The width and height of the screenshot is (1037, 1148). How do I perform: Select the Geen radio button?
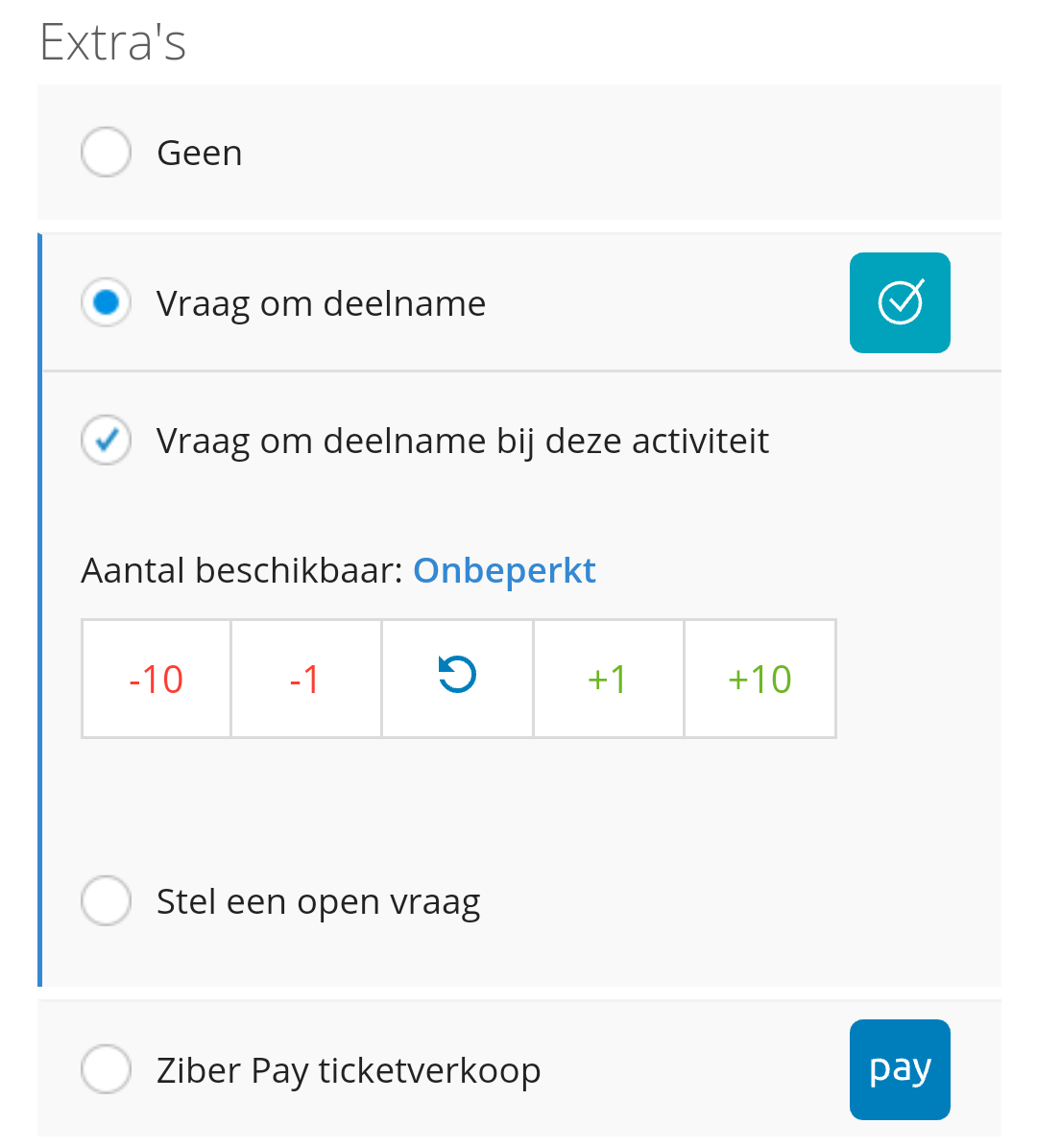click(x=107, y=153)
